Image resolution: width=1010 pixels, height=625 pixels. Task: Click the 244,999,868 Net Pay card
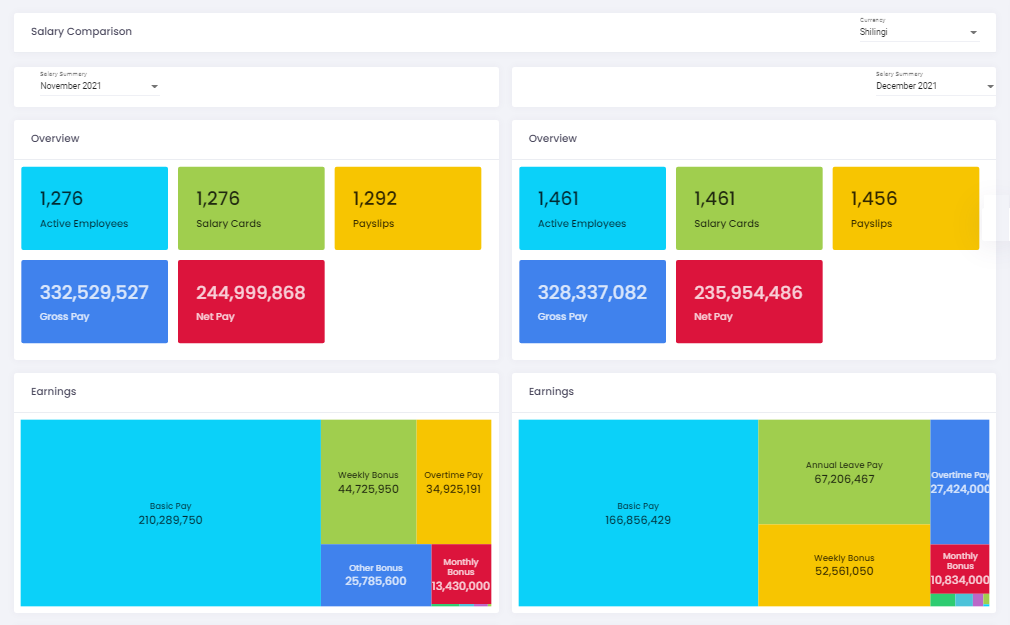click(251, 302)
